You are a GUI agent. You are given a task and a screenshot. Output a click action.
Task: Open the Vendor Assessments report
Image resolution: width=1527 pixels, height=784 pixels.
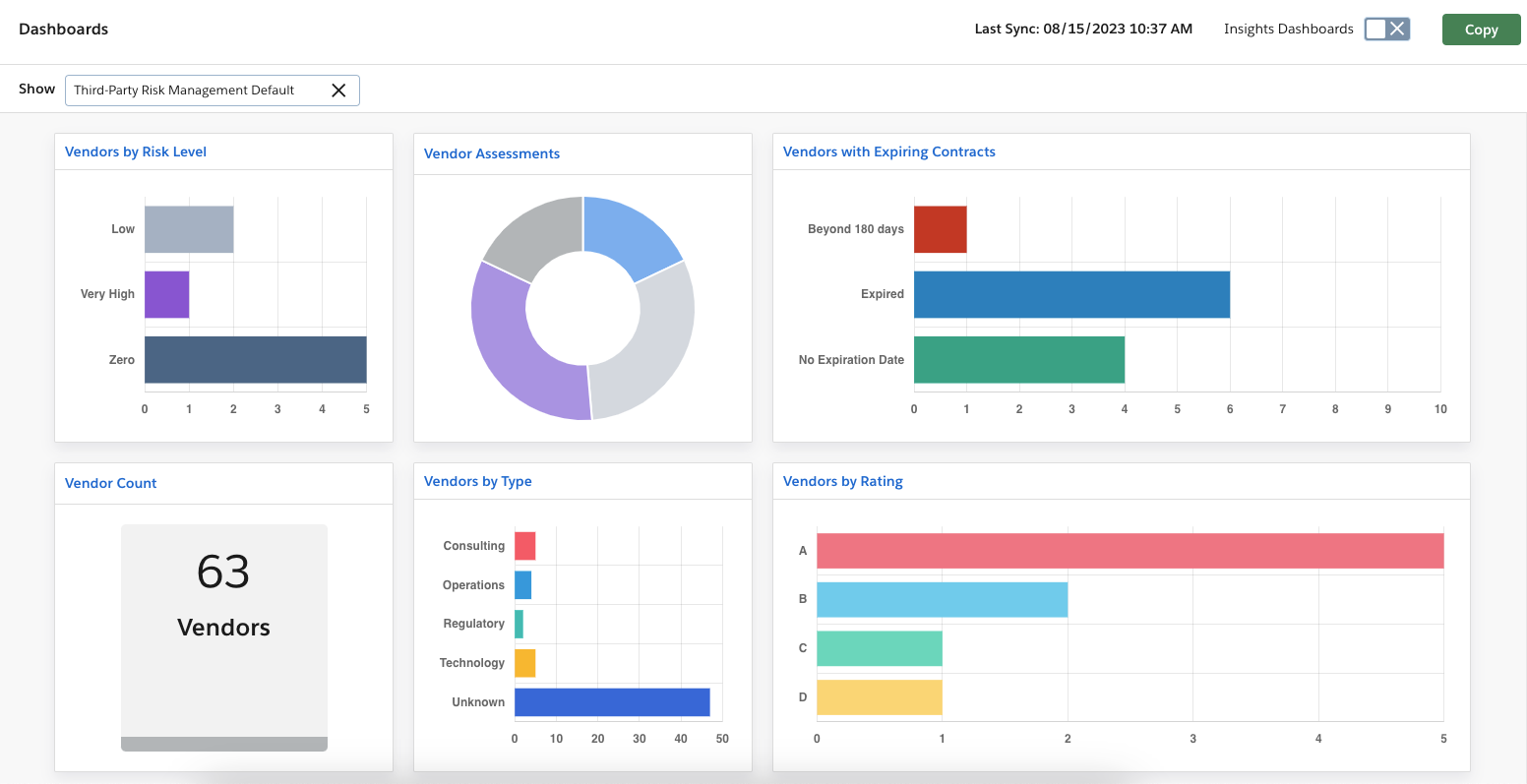(x=491, y=153)
